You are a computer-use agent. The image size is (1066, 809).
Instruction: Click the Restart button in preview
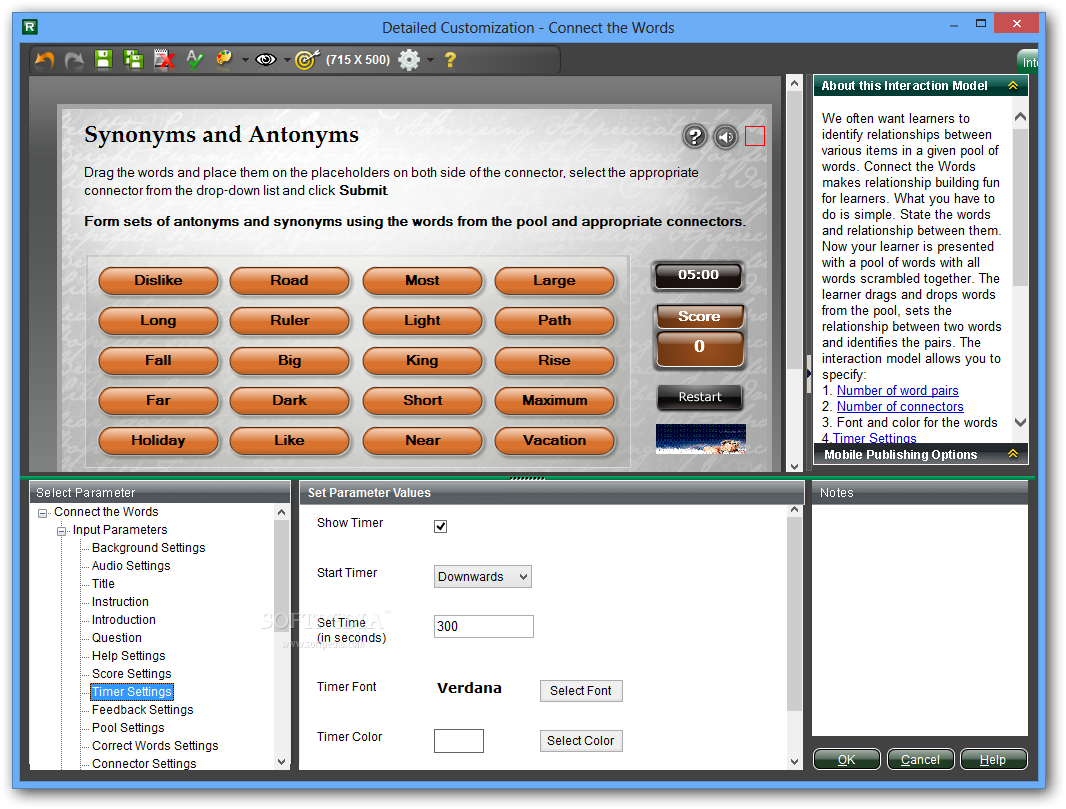(700, 396)
